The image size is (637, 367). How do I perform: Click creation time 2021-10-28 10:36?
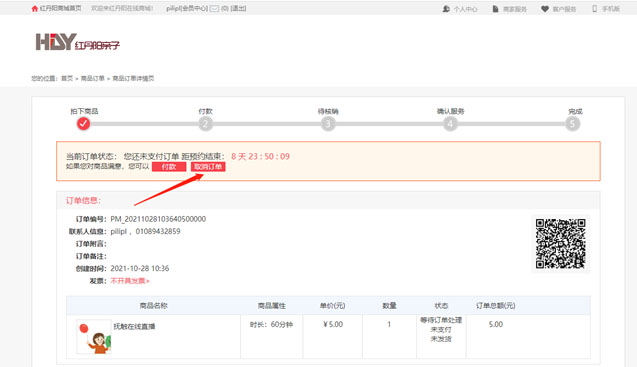click(140, 268)
